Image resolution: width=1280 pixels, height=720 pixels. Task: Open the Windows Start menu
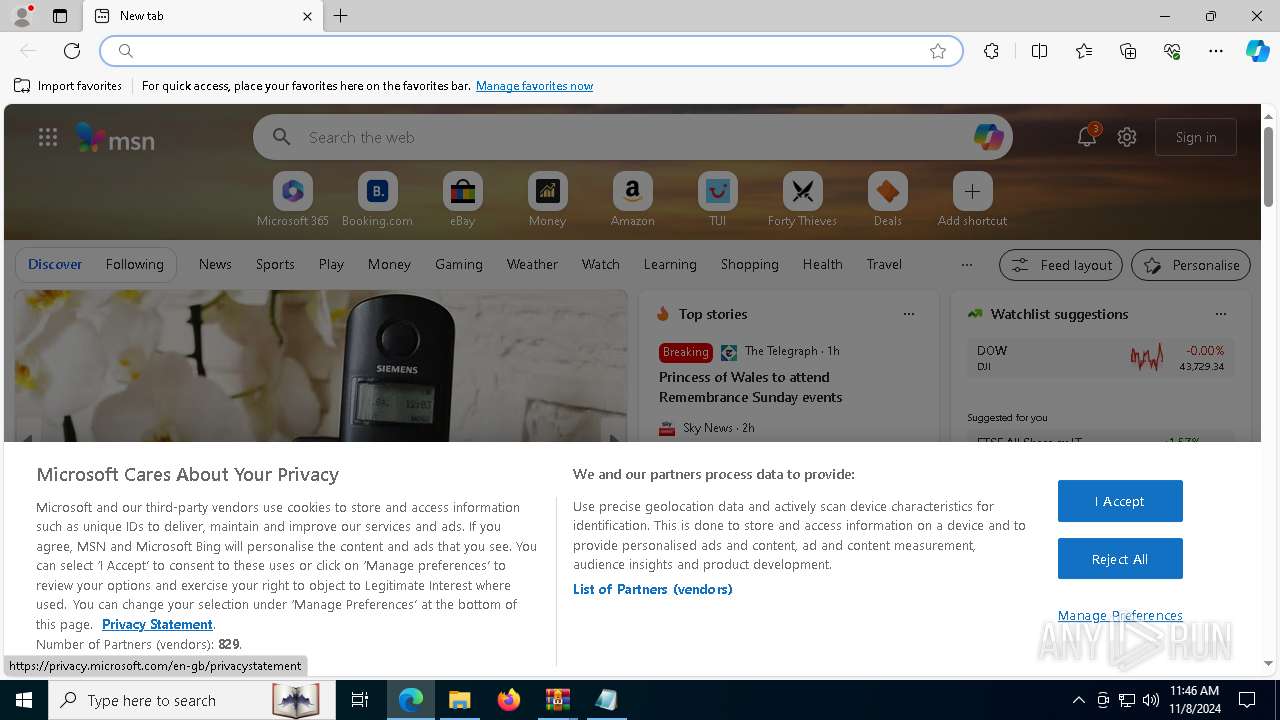pyautogui.click(x=24, y=700)
